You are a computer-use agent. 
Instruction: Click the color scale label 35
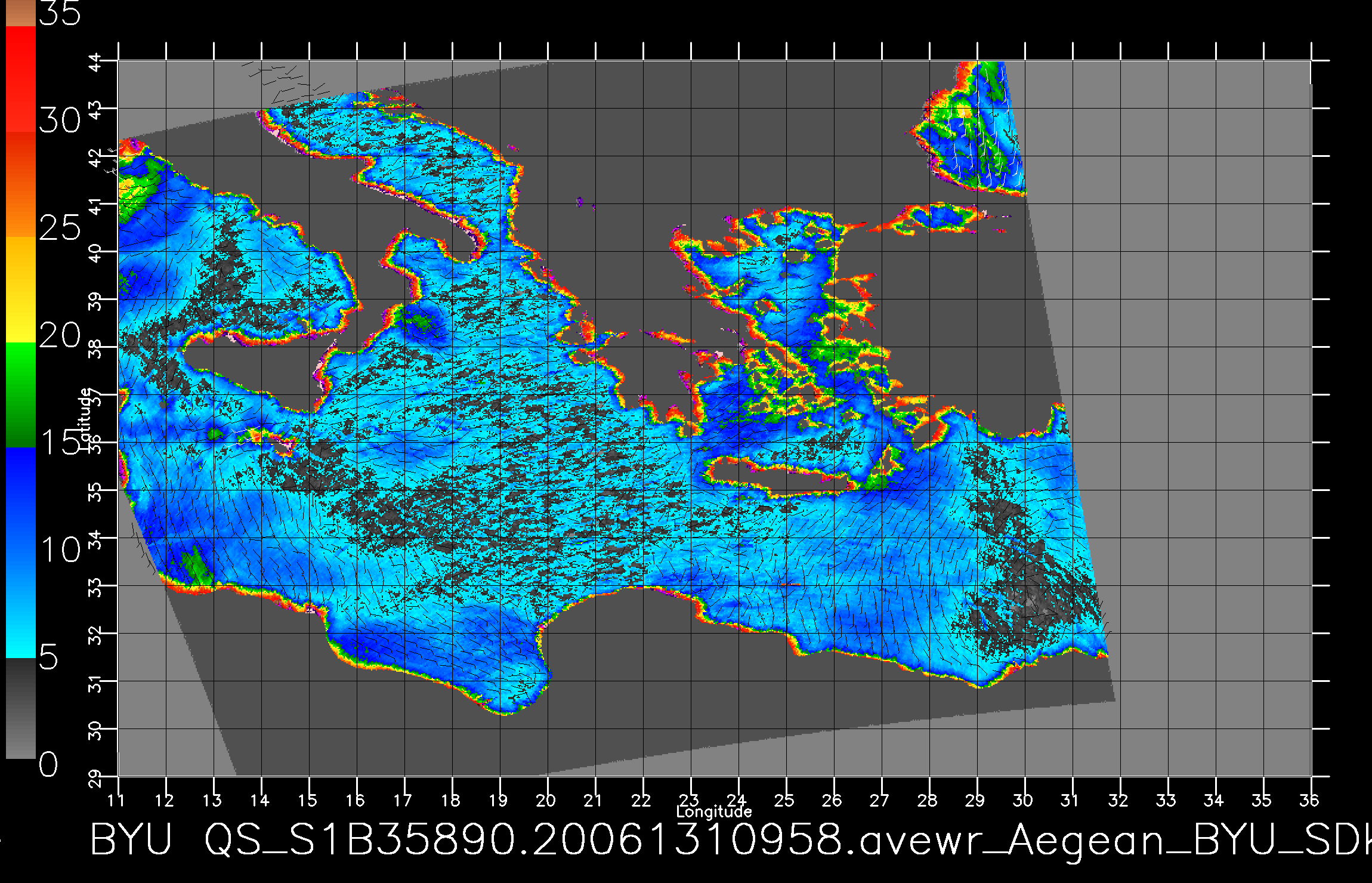tap(60, 13)
